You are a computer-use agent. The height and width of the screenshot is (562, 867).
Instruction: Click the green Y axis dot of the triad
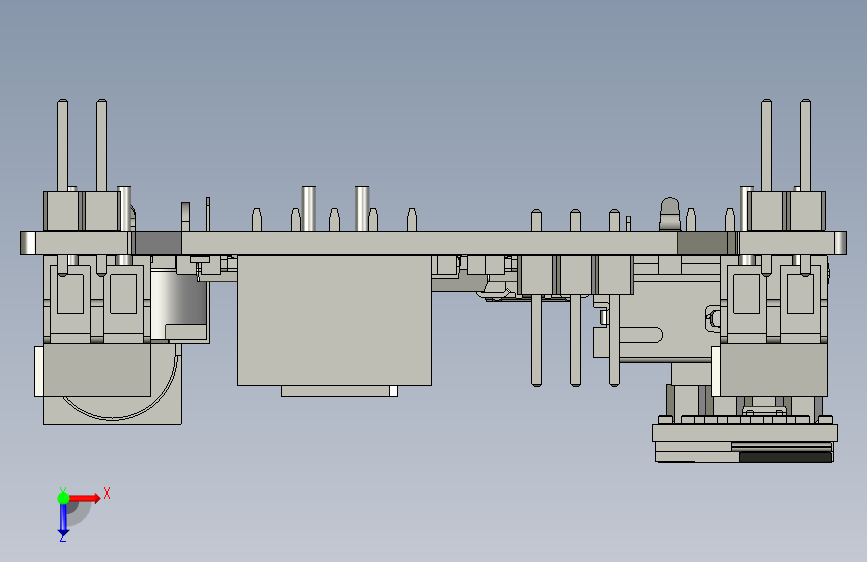pos(63,498)
